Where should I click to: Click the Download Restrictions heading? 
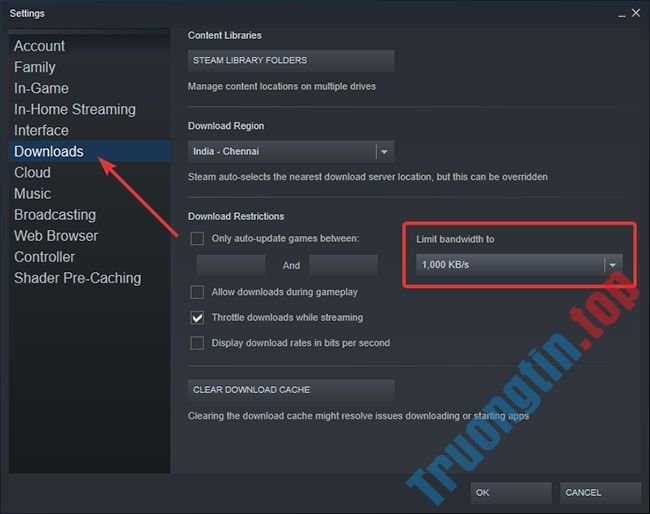pos(236,216)
